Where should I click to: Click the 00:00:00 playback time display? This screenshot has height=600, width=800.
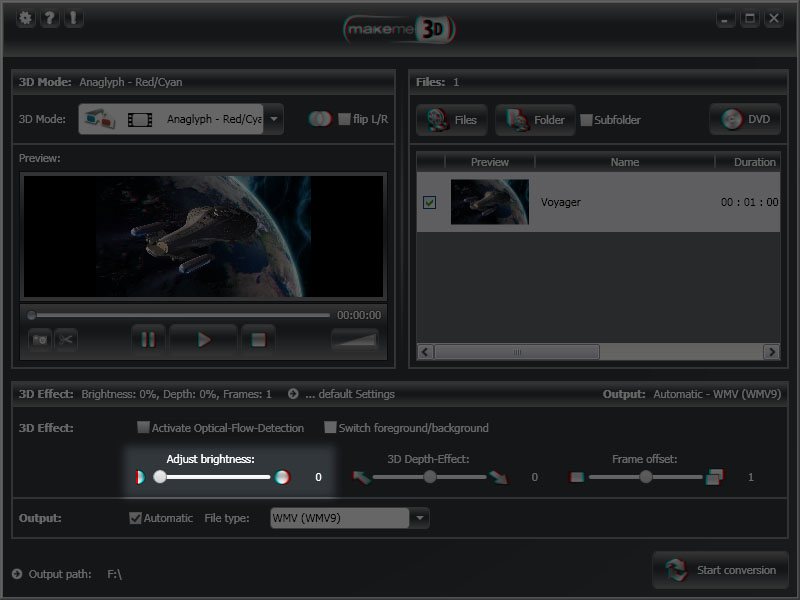tap(359, 315)
